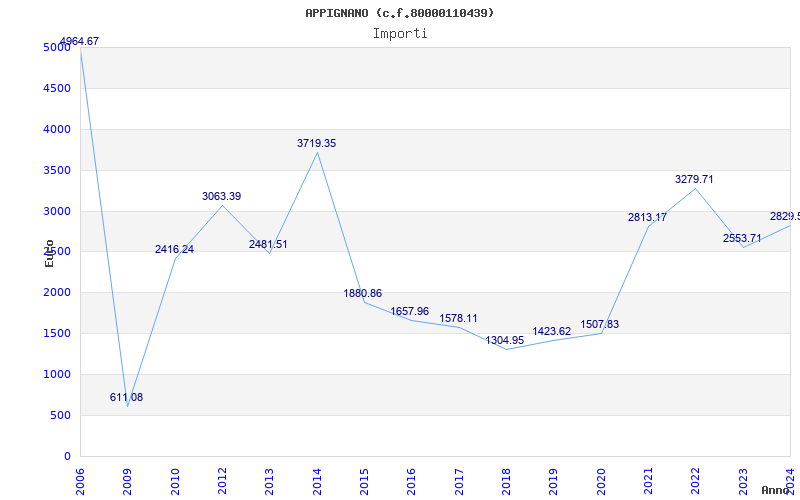The height and width of the screenshot is (500, 800).
Task: Click the 2009 year axis label
Action: tap(127, 482)
